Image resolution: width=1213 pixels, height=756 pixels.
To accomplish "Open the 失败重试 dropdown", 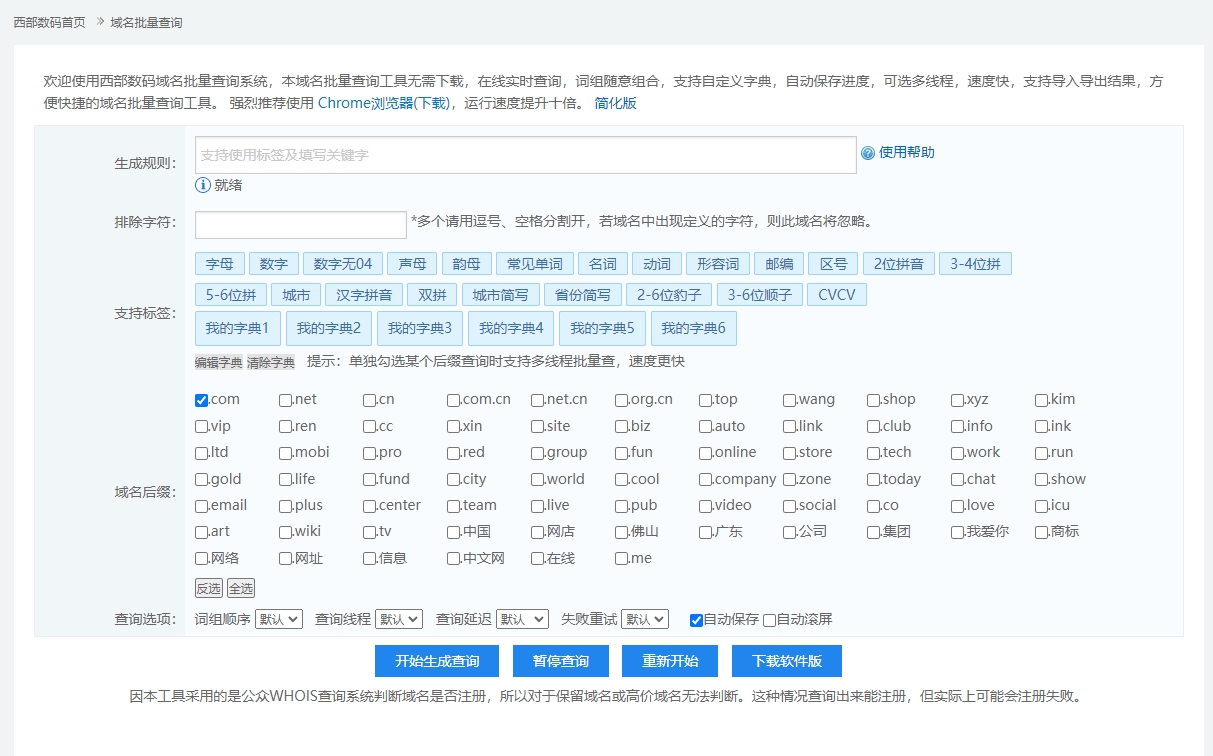I will point(645,619).
